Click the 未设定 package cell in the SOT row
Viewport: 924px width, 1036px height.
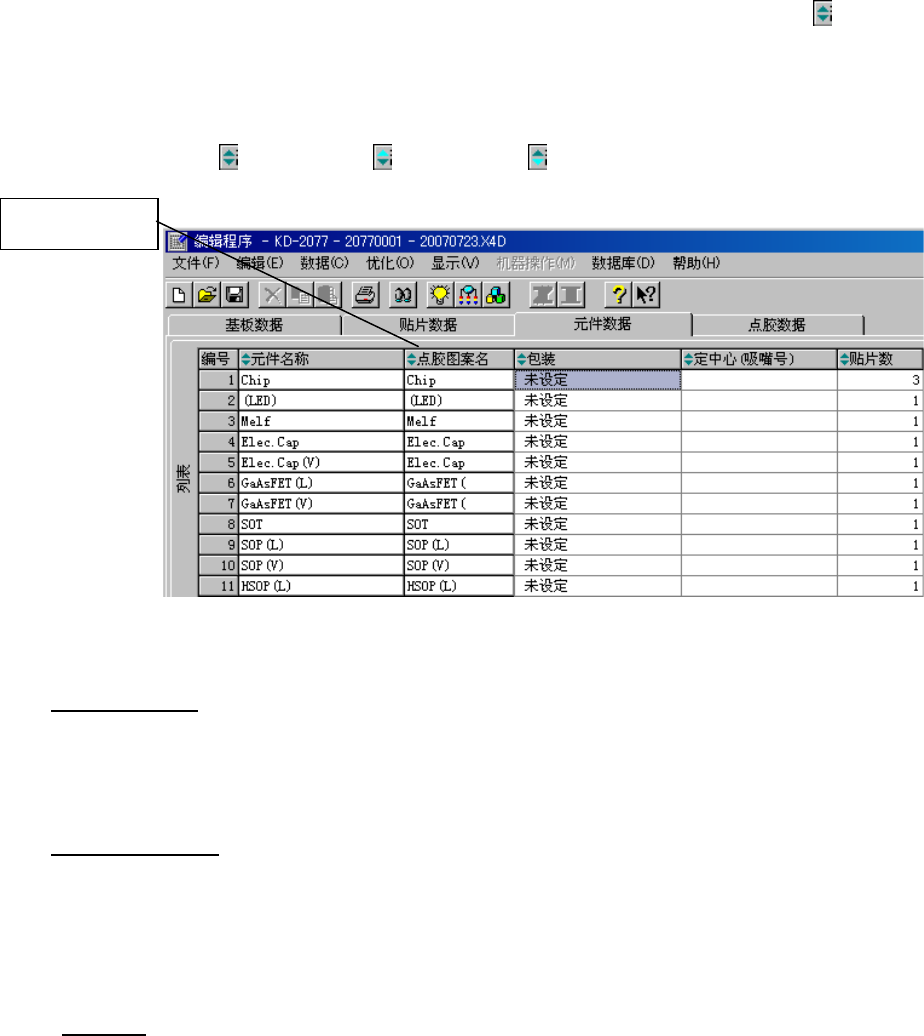[x=597, y=525]
